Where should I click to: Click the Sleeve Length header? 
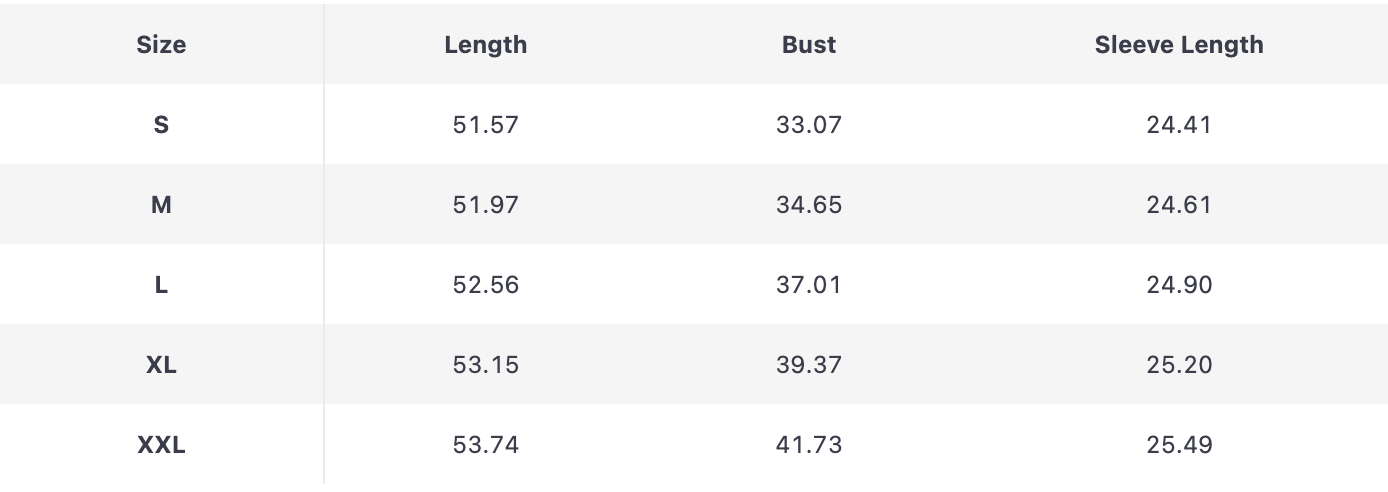pyautogui.click(x=1179, y=45)
